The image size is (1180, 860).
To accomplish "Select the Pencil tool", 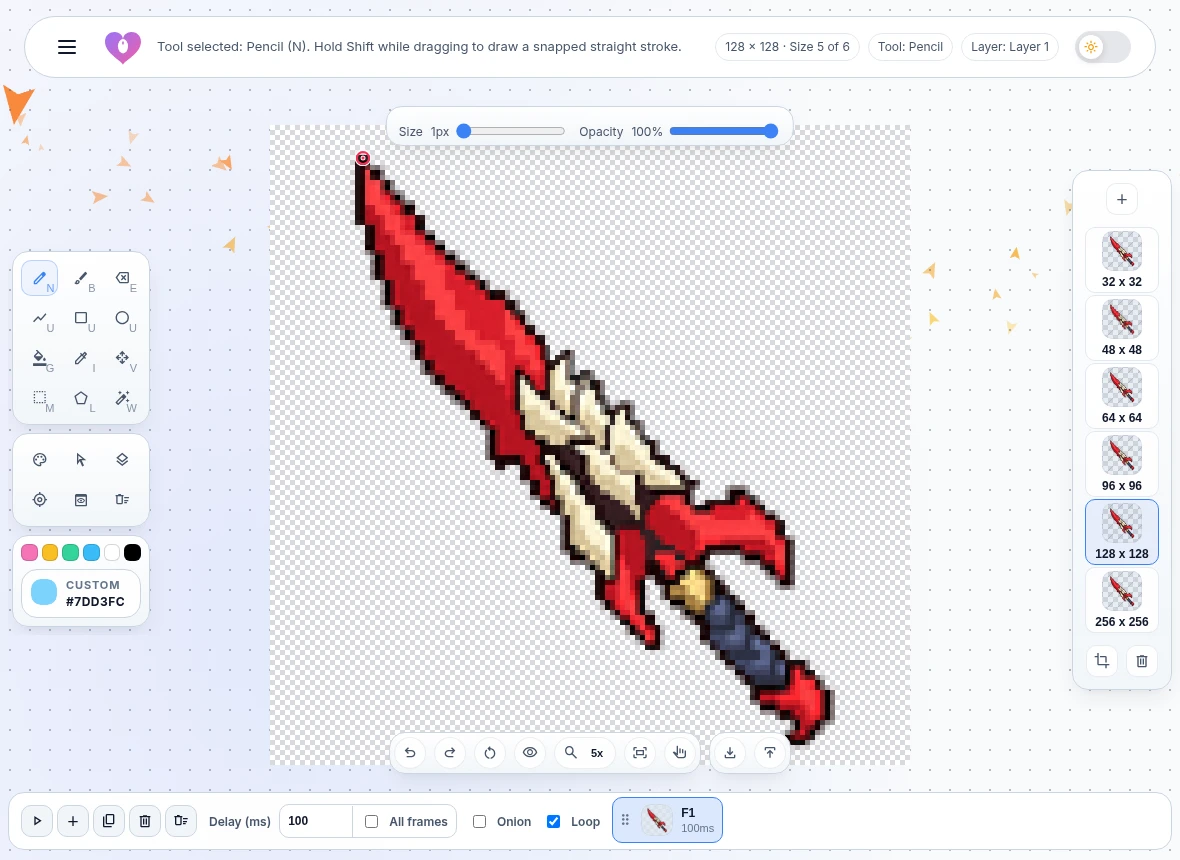I will click(40, 278).
